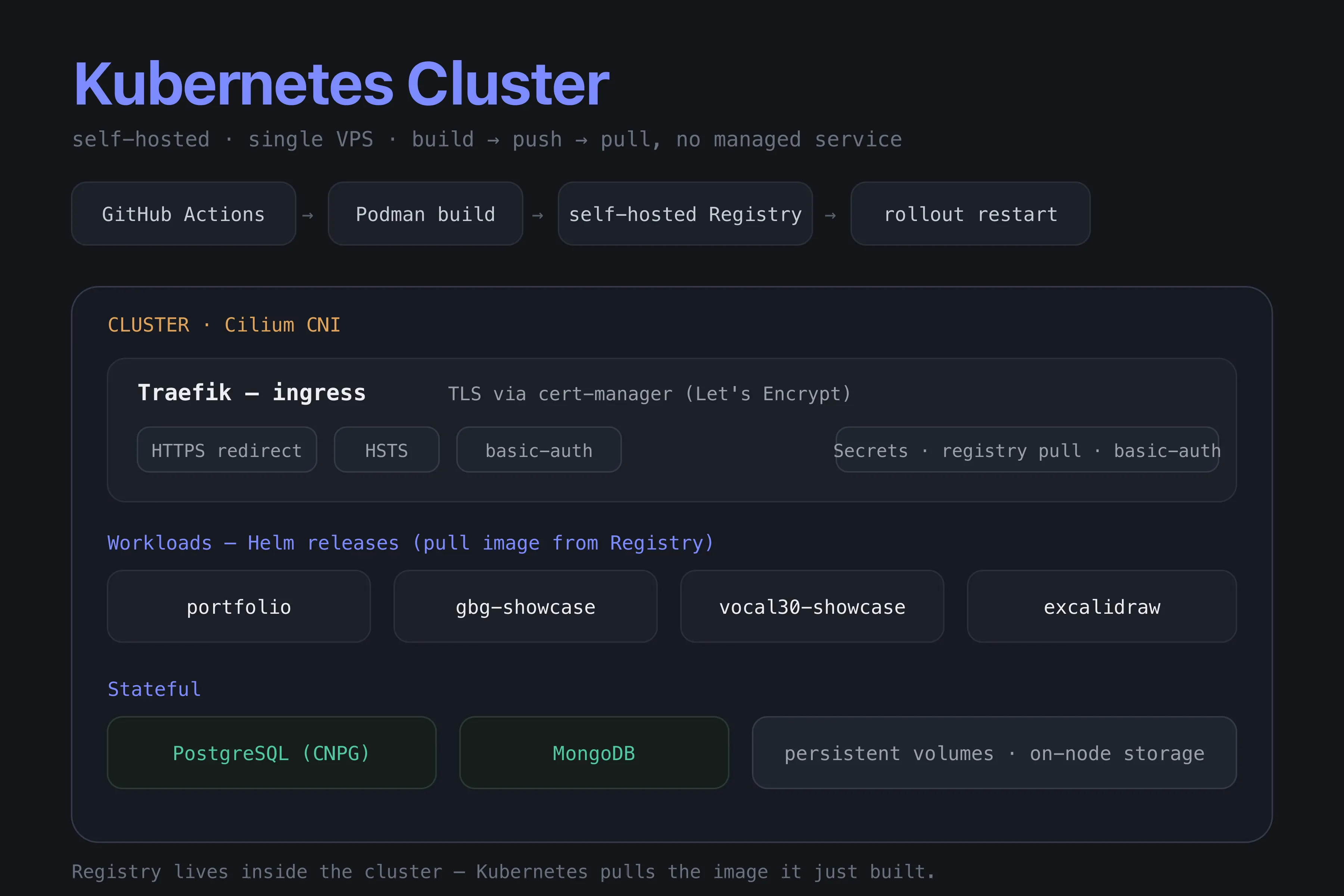This screenshot has height=896, width=1344.
Task: Click arrow between Podman build and Registry
Action: click(537, 215)
